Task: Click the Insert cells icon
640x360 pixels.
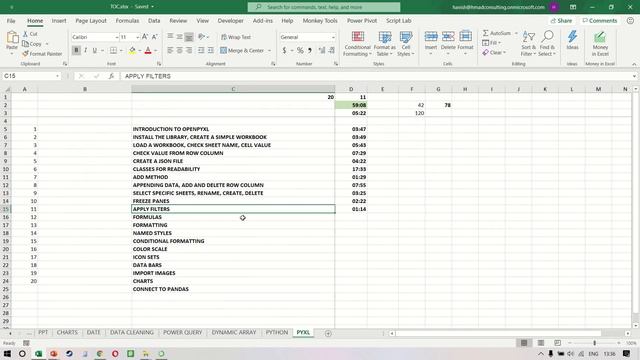Action: [x=431, y=38]
